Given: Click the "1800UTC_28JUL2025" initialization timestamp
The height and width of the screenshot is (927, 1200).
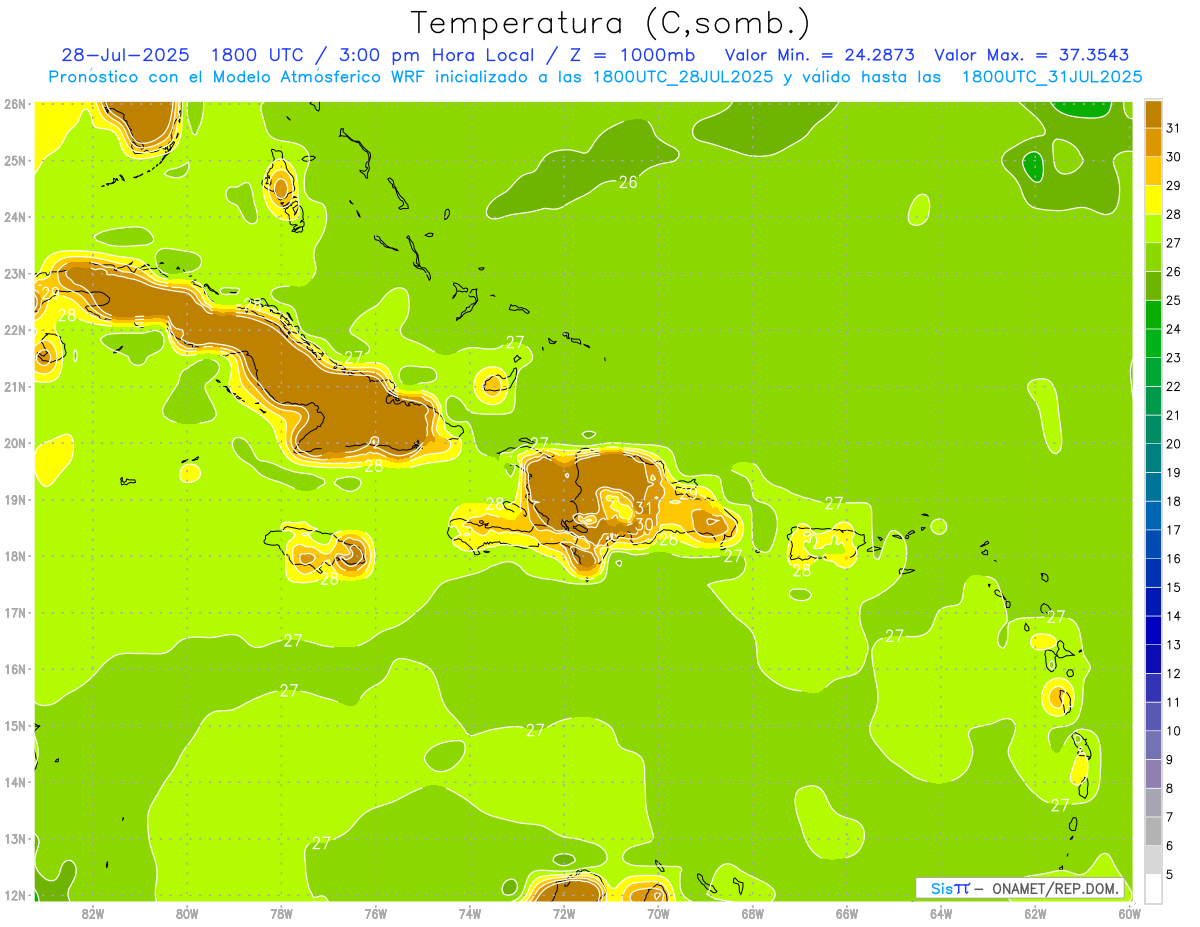Looking at the screenshot, I should click(683, 77).
